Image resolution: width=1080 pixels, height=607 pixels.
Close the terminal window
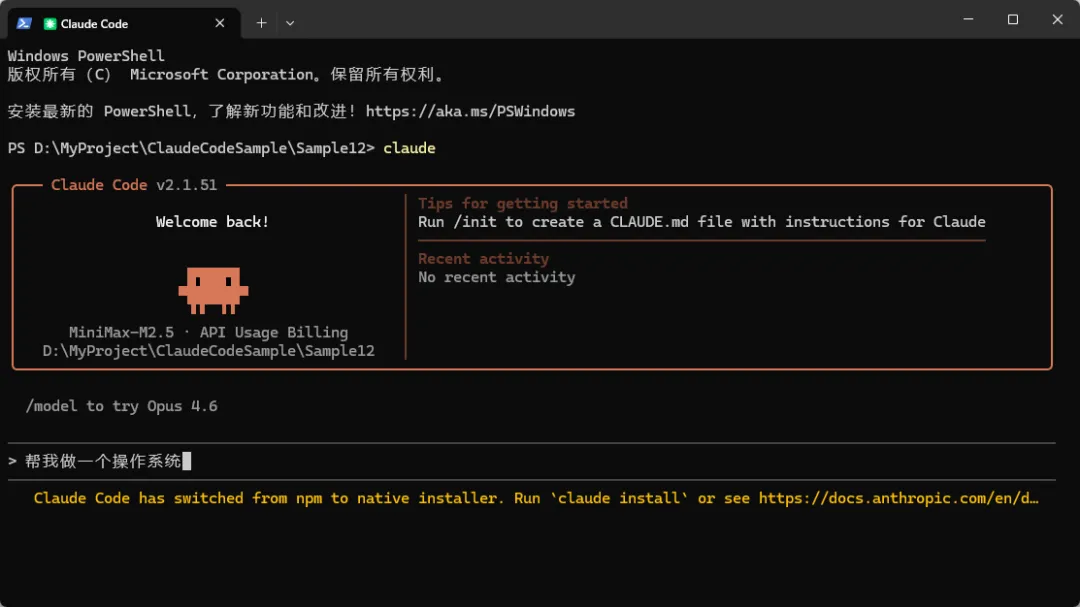pos(1057,19)
